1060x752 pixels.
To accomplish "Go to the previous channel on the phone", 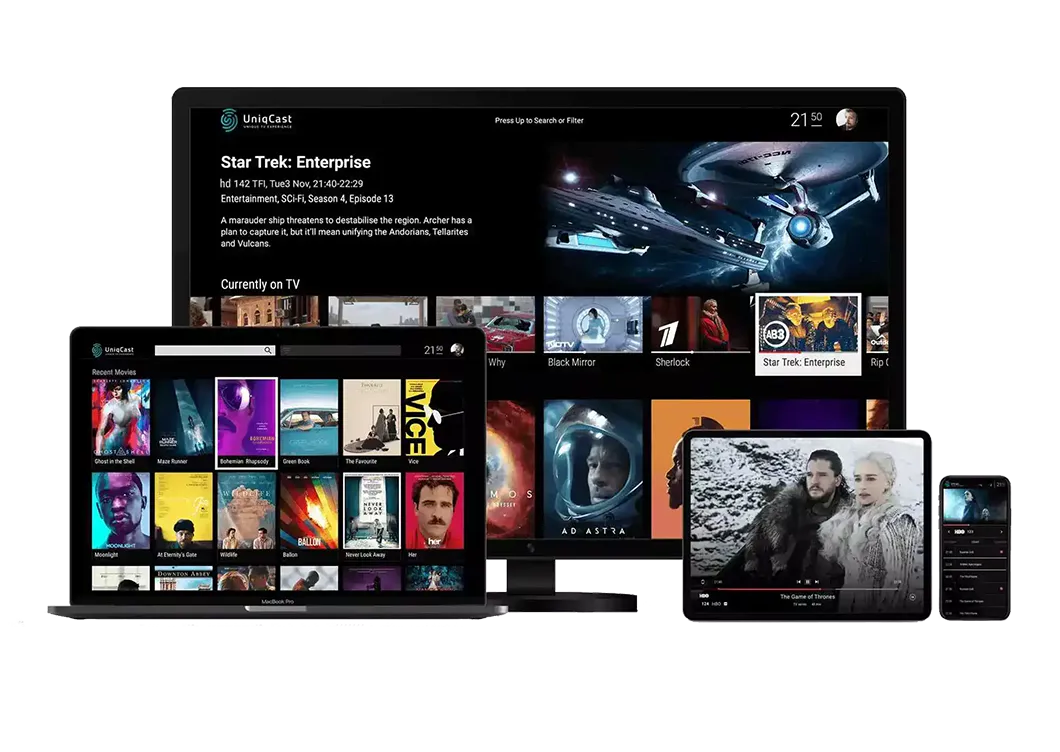I will point(949,532).
